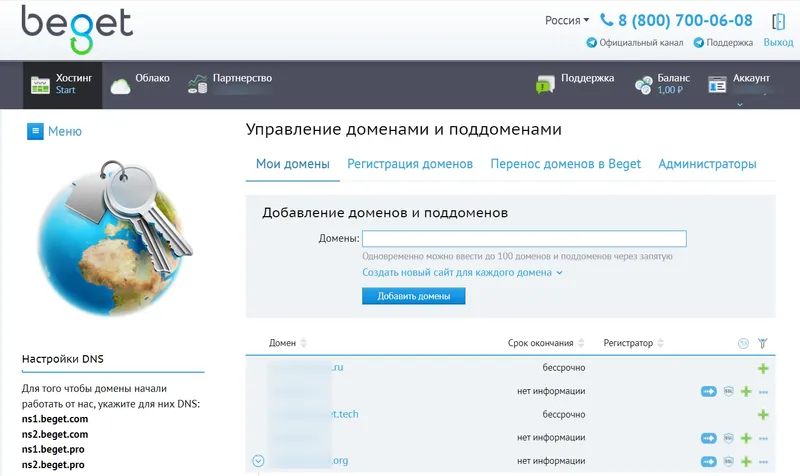Click the round refresh icon in table header
The width and height of the screenshot is (800, 476).
coord(743,343)
